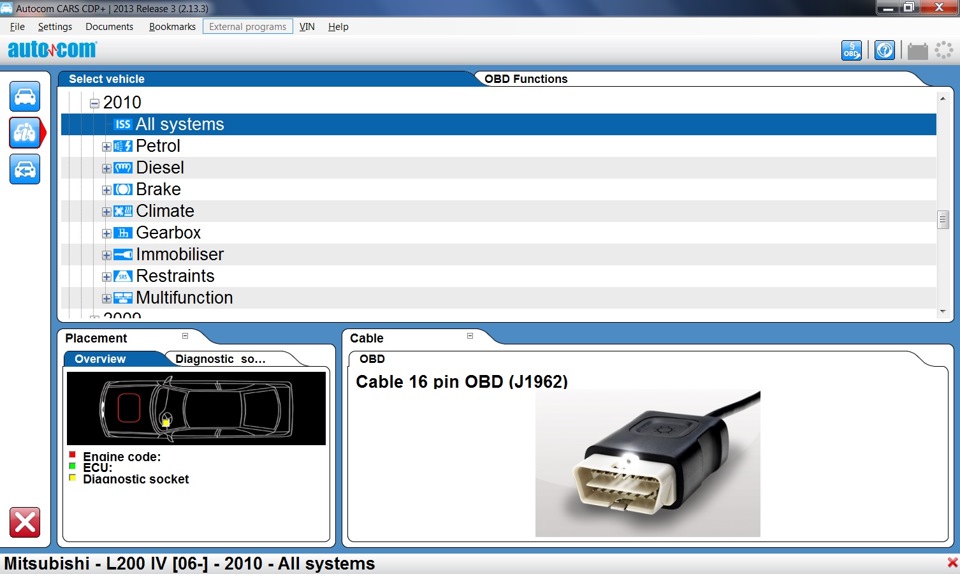This screenshot has width=960, height=574.
Task: Click the Diesel glow plug icon
Action: 122,168
